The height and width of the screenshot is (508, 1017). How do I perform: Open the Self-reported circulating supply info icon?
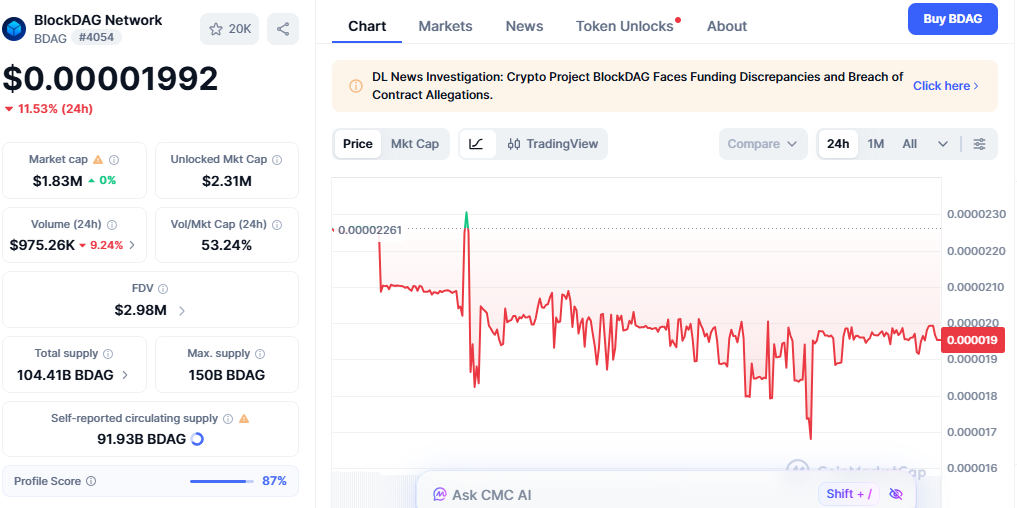[x=228, y=418]
